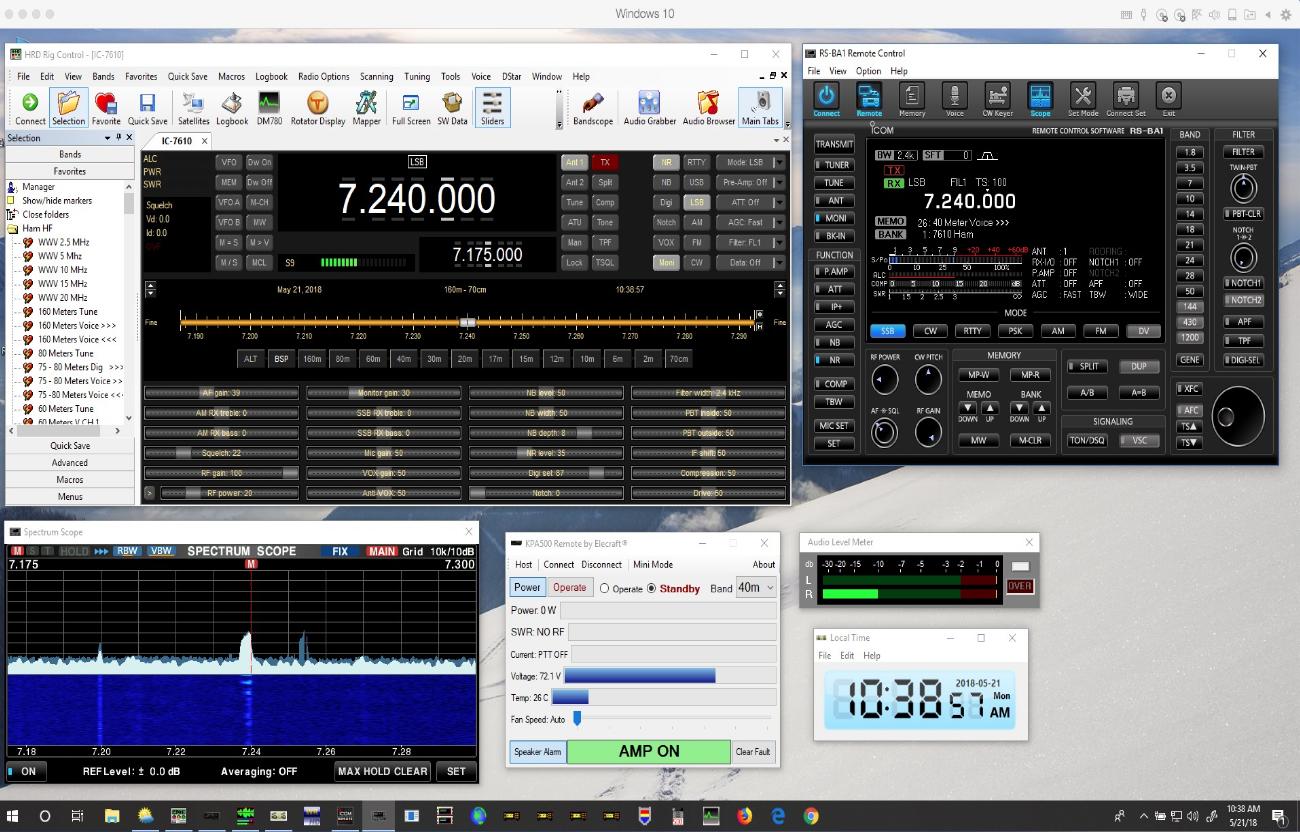
Task: Toggle MONI in RS-BA1 panel
Action: click(x=834, y=218)
